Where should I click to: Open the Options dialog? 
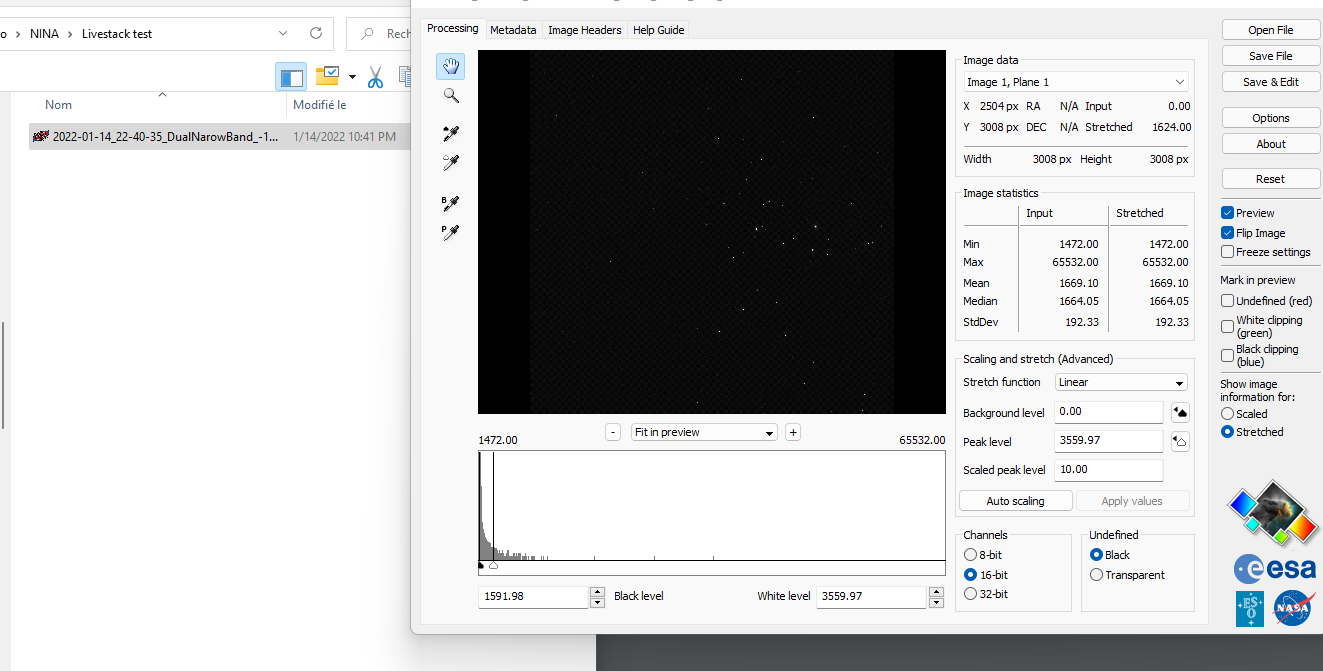1270,118
